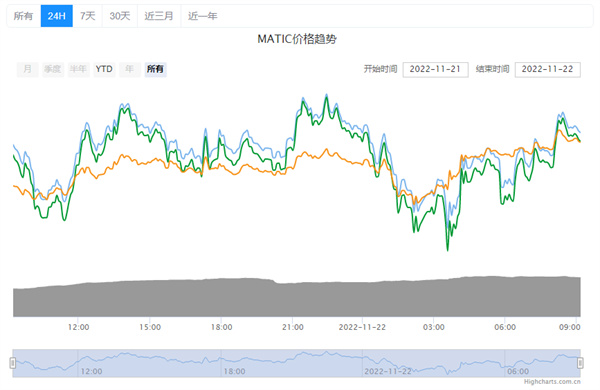Switch to the 近三月 tab
The image size is (600, 390).
coord(159,16)
